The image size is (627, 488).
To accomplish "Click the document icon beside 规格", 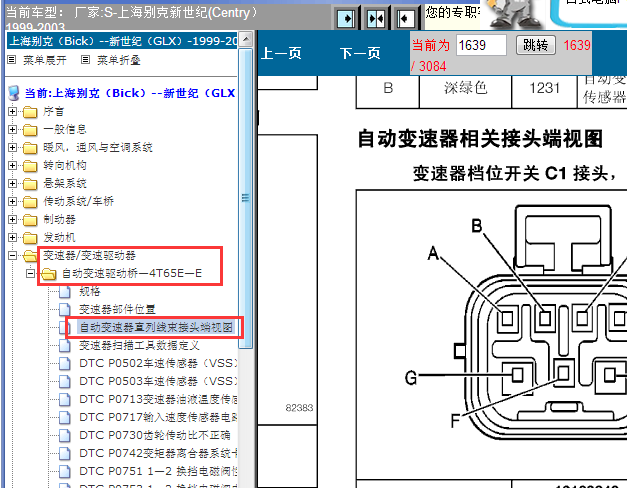I will (x=65, y=292).
